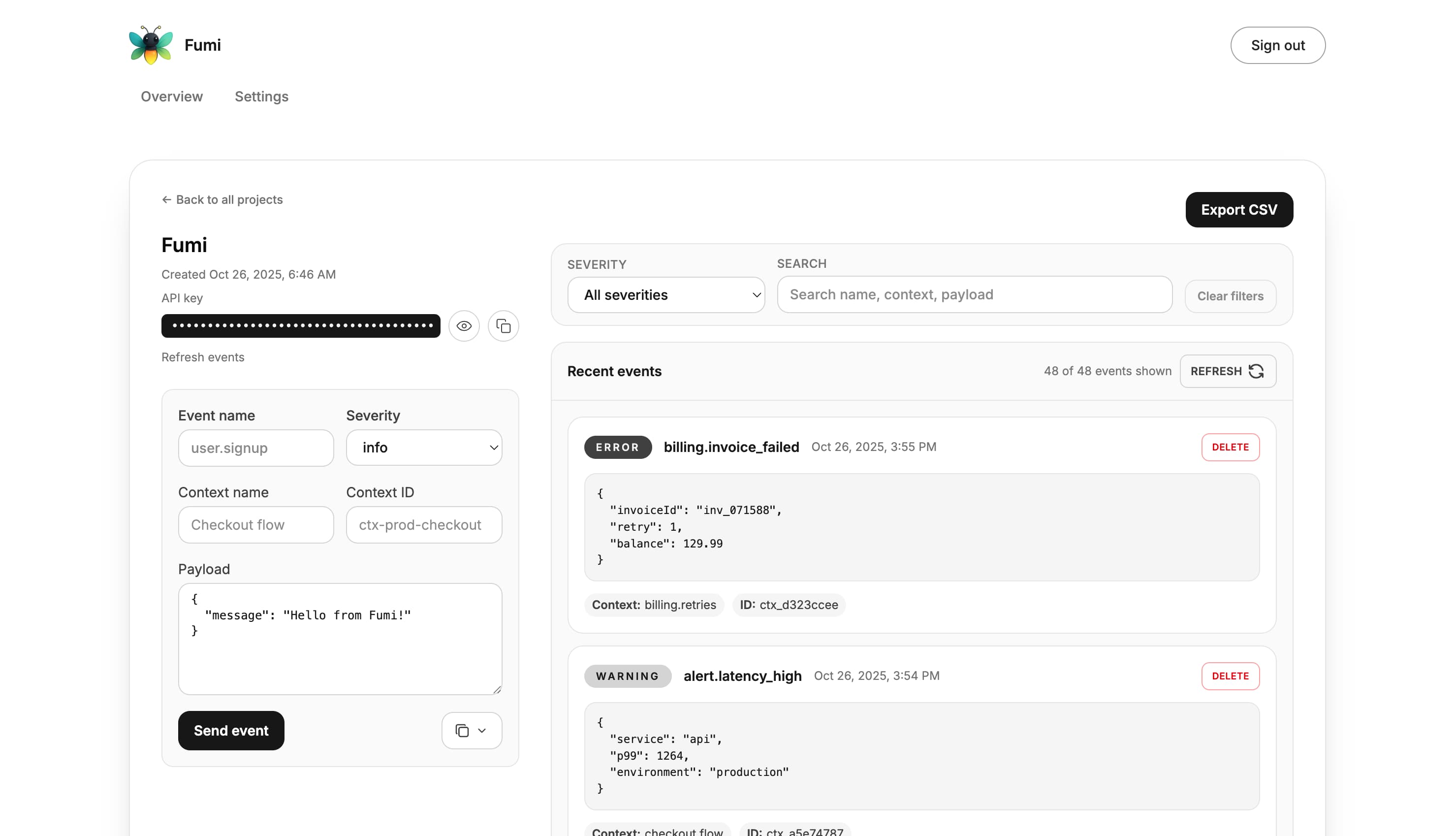
Task: Open the Severity dropdown set to info
Action: coord(424,447)
